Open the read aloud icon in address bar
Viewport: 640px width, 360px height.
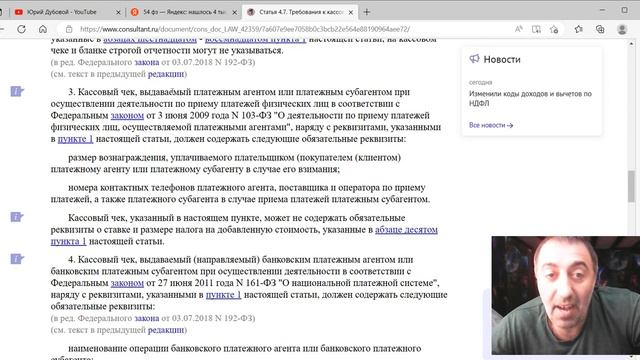click(518, 29)
